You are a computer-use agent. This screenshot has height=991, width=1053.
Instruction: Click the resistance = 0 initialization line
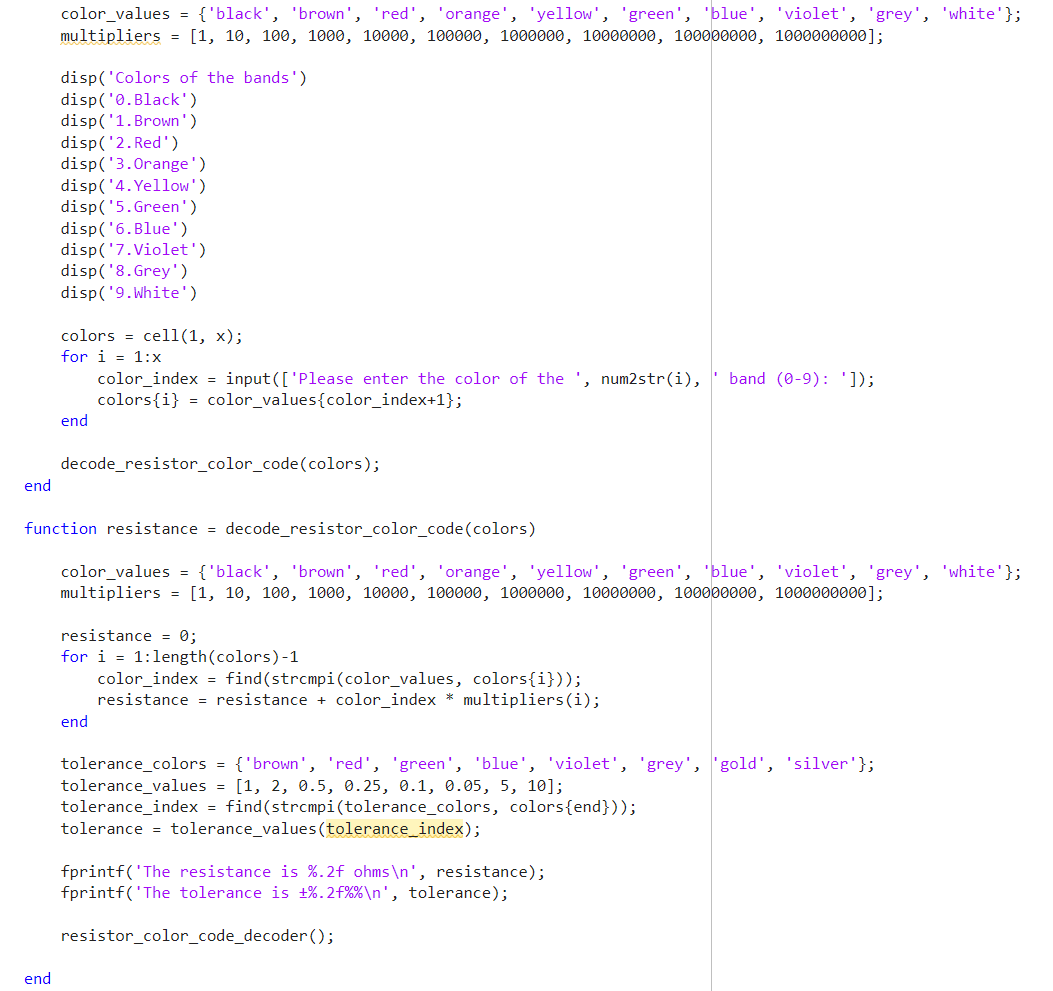tap(128, 635)
